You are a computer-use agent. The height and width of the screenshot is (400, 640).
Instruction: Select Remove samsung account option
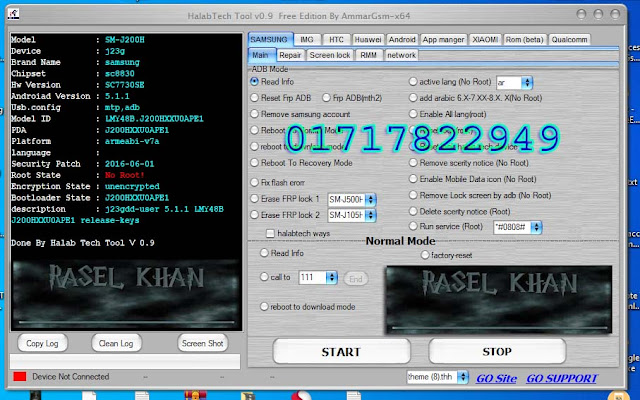(254, 114)
